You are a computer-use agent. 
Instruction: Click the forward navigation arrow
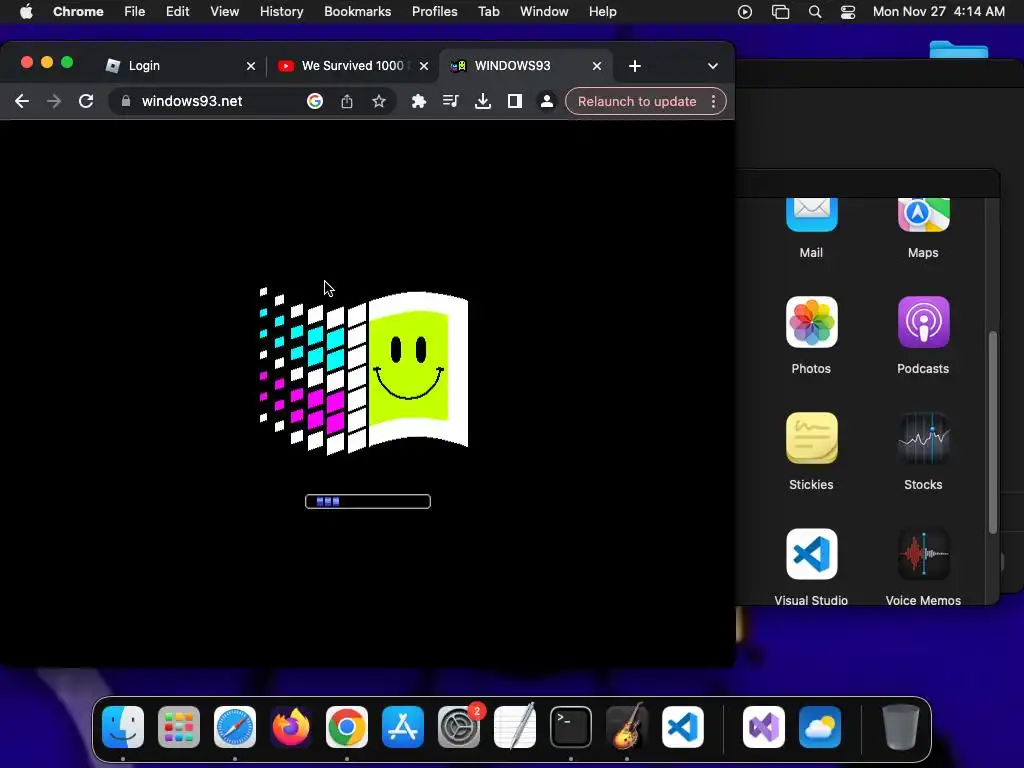[54, 101]
